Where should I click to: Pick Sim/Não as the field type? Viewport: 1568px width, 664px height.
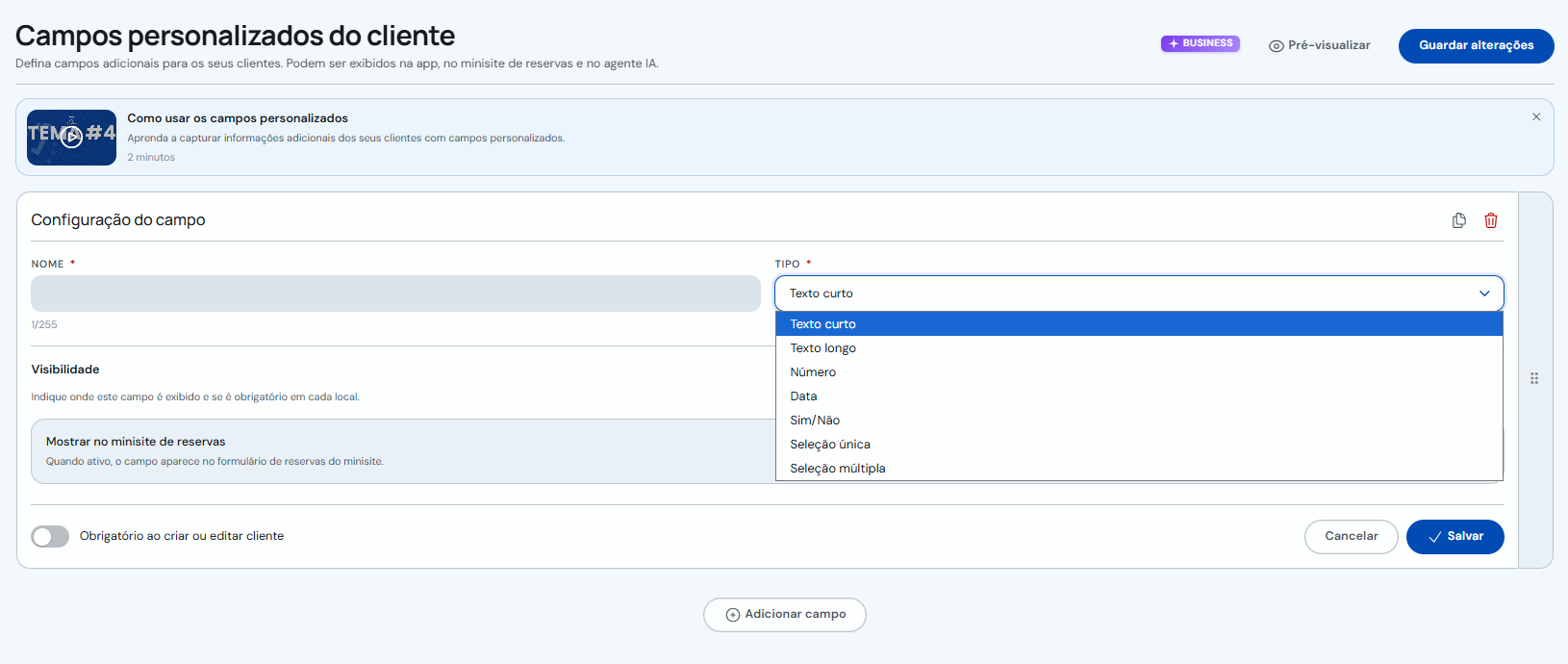(x=1139, y=421)
